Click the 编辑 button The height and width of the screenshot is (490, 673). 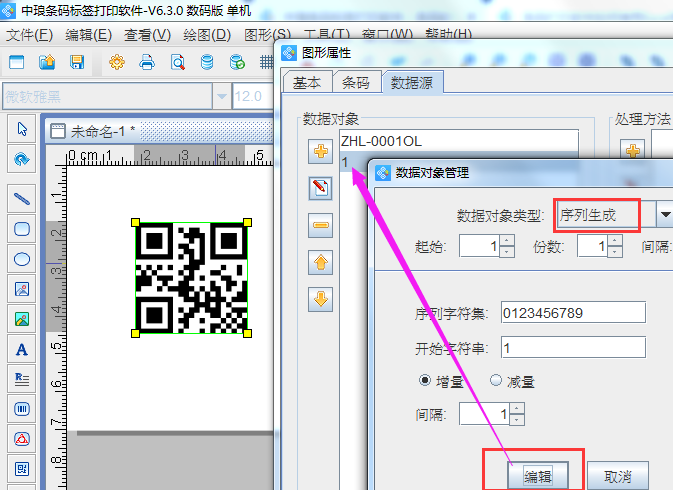coord(538,475)
